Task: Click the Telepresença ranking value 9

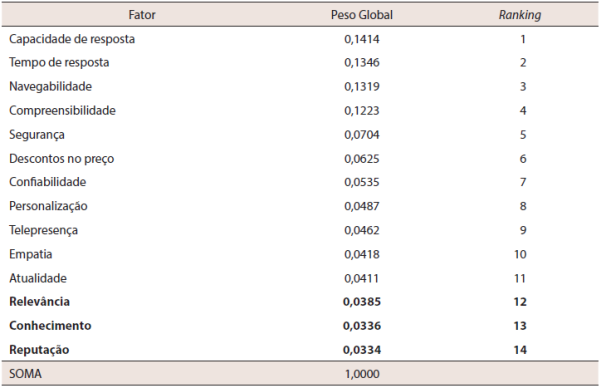Action: 523,230
